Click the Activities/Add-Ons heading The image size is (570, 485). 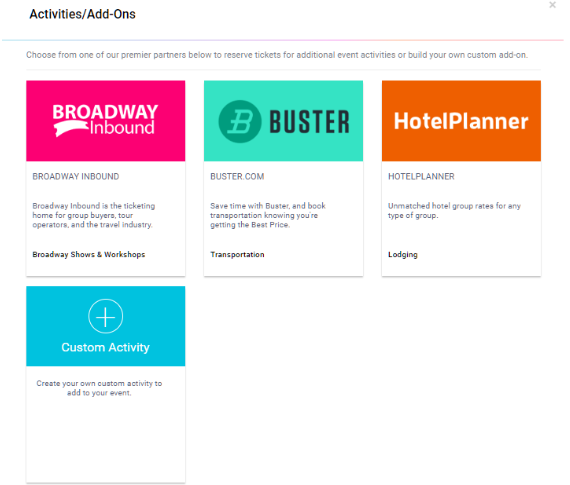[x=83, y=14]
